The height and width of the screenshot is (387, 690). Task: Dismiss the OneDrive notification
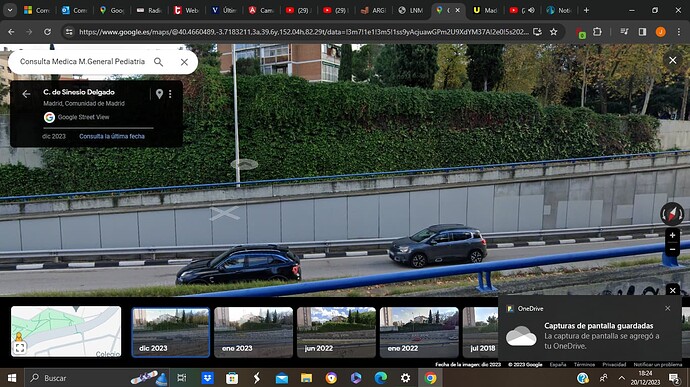click(x=668, y=308)
